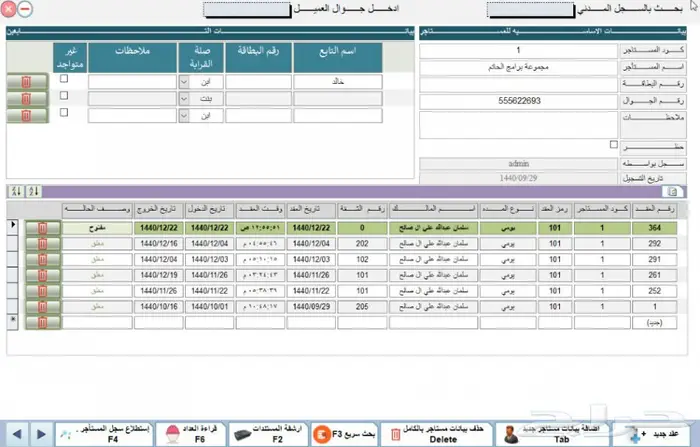Viewport: 700px width, 447px height.
Task: Open relation dropdown in third dependent row
Action: point(184,116)
